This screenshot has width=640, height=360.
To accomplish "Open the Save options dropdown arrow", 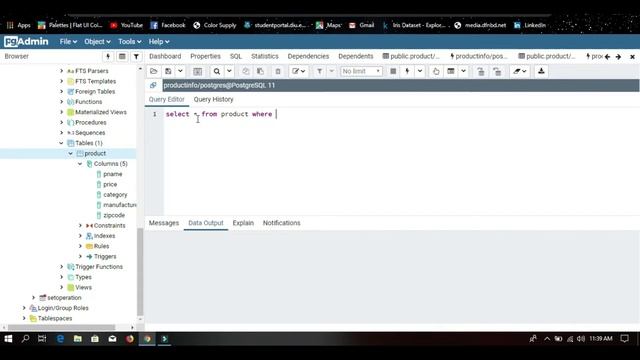I will (180, 71).
